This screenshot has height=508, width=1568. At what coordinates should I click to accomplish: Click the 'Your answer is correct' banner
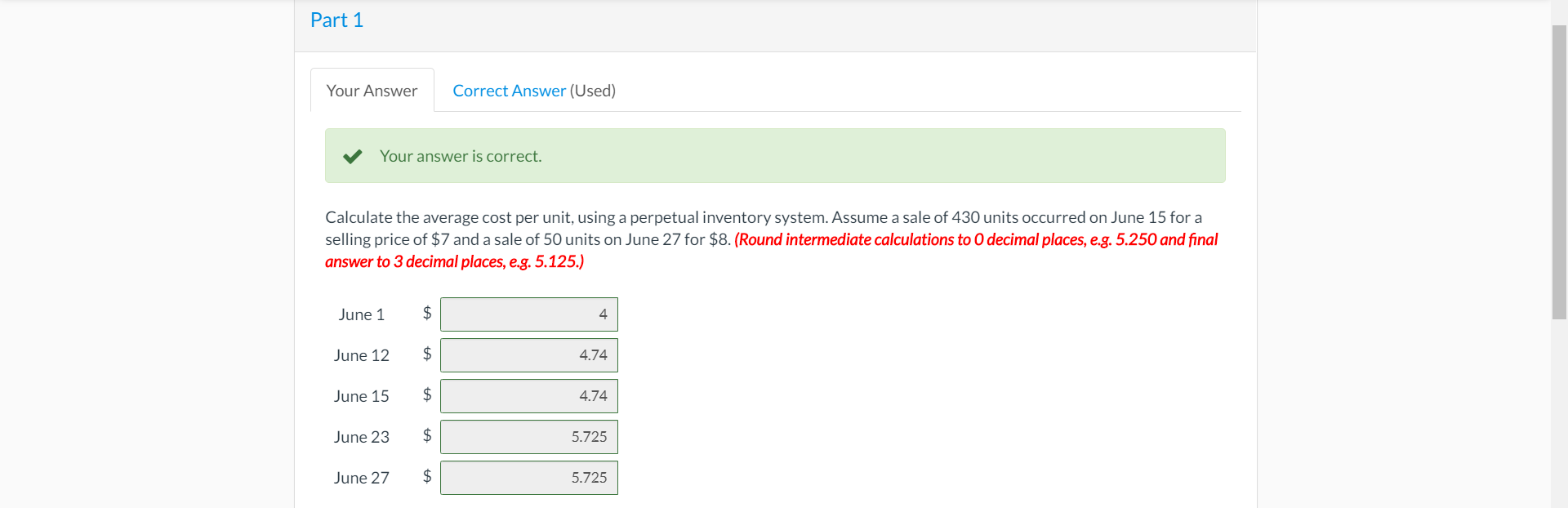point(775,155)
